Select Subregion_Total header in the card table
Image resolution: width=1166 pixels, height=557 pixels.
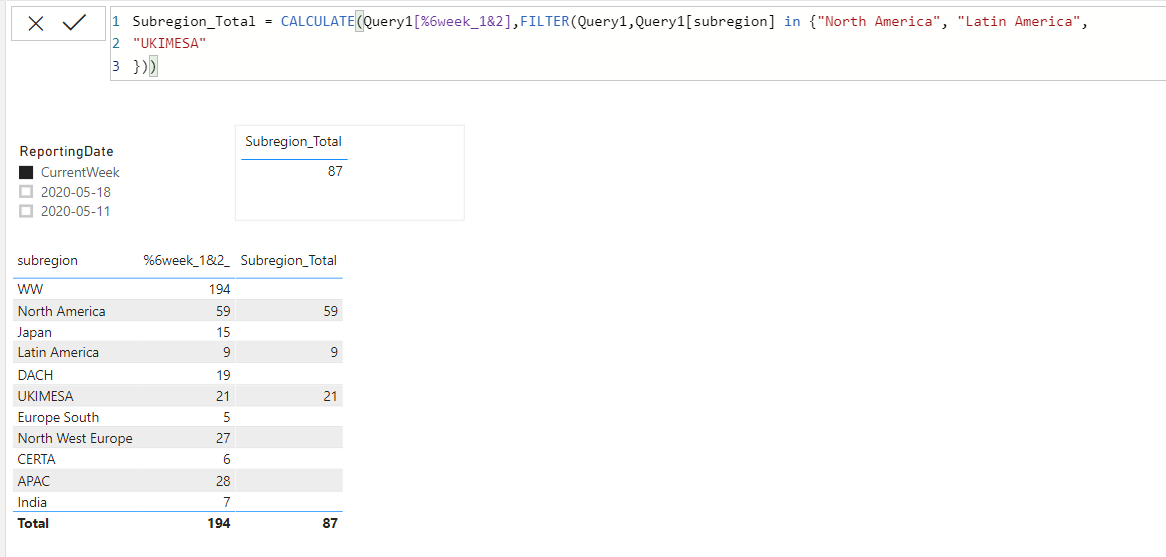294,142
